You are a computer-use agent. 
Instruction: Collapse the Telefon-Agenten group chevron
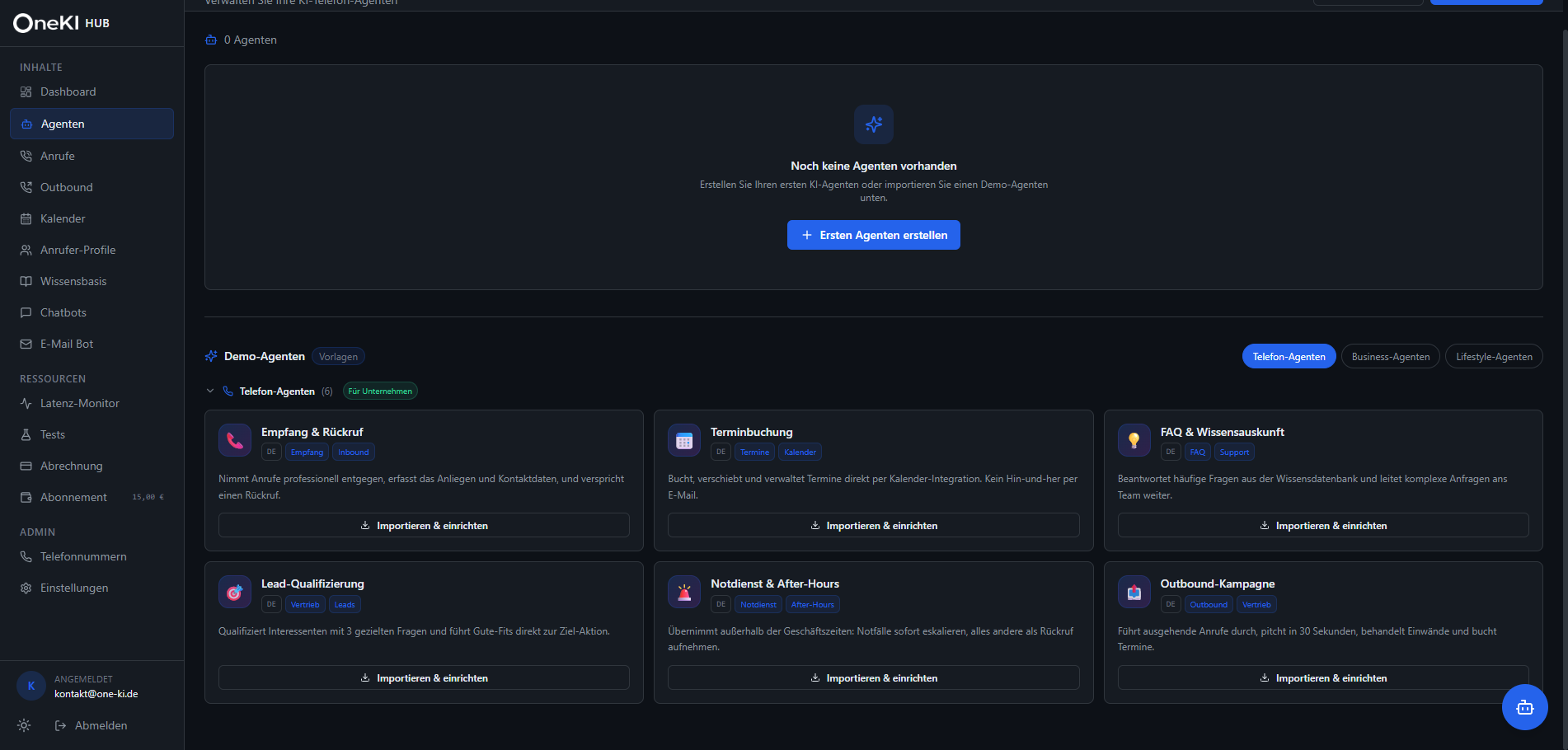click(x=210, y=391)
